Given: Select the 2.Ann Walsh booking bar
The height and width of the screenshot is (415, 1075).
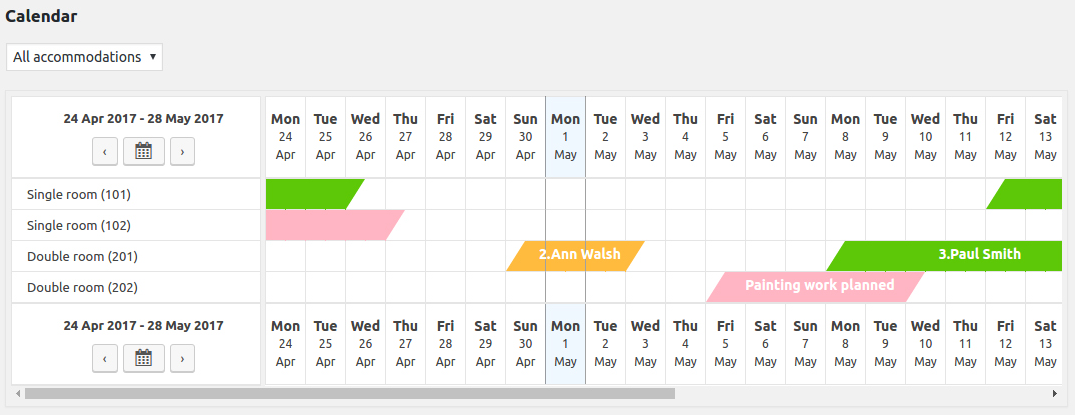Looking at the screenshot, I should pos(576,256).
